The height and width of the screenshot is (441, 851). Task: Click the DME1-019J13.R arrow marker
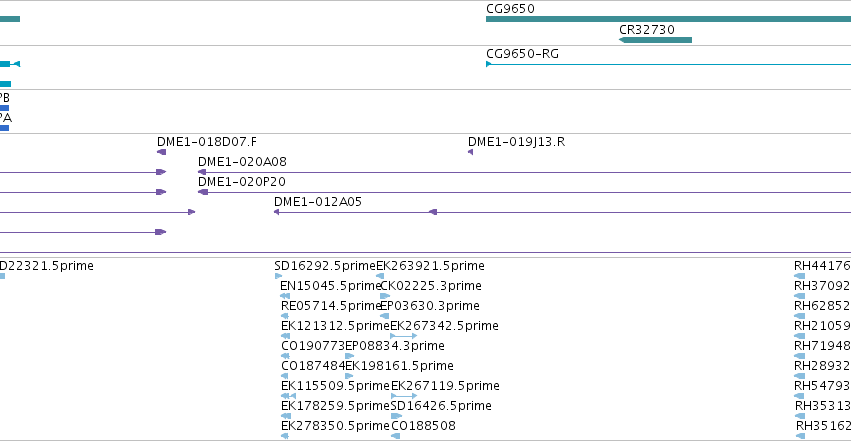click(471, 152)
